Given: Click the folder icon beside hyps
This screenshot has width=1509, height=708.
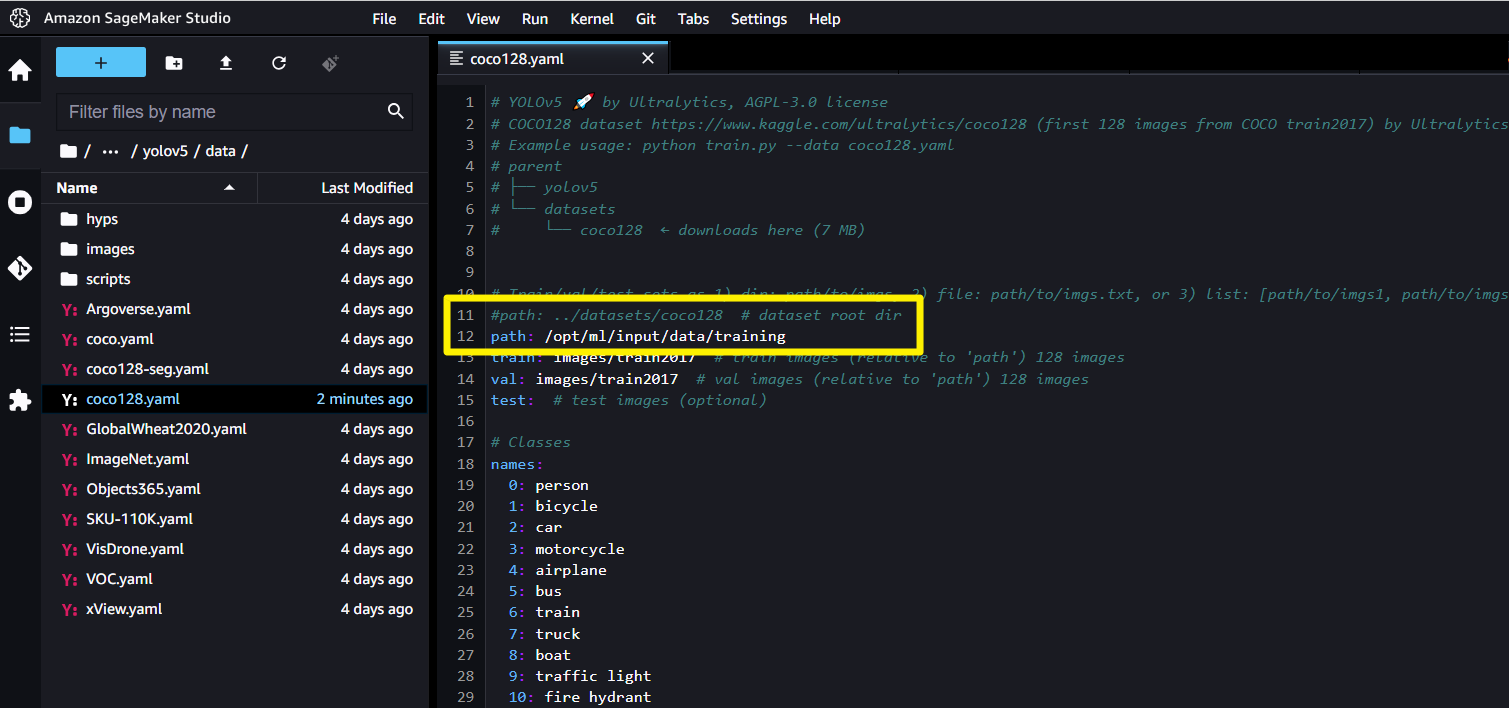Looking at the screenshot, I should (x=69, y=219).
